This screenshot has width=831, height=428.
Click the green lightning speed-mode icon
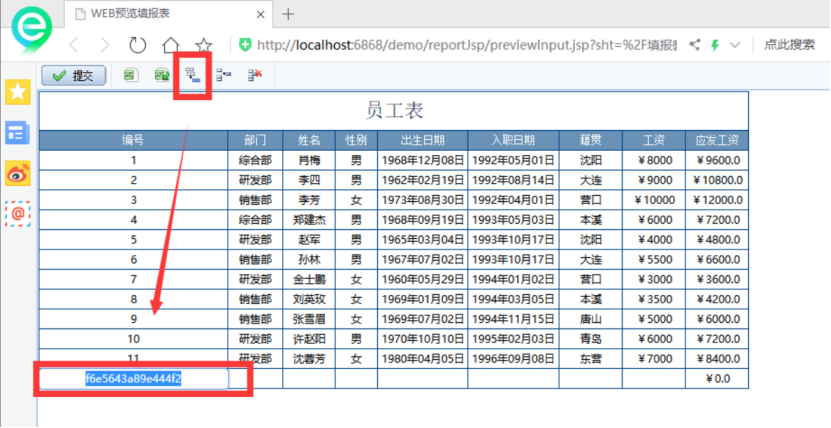point(715,45)
